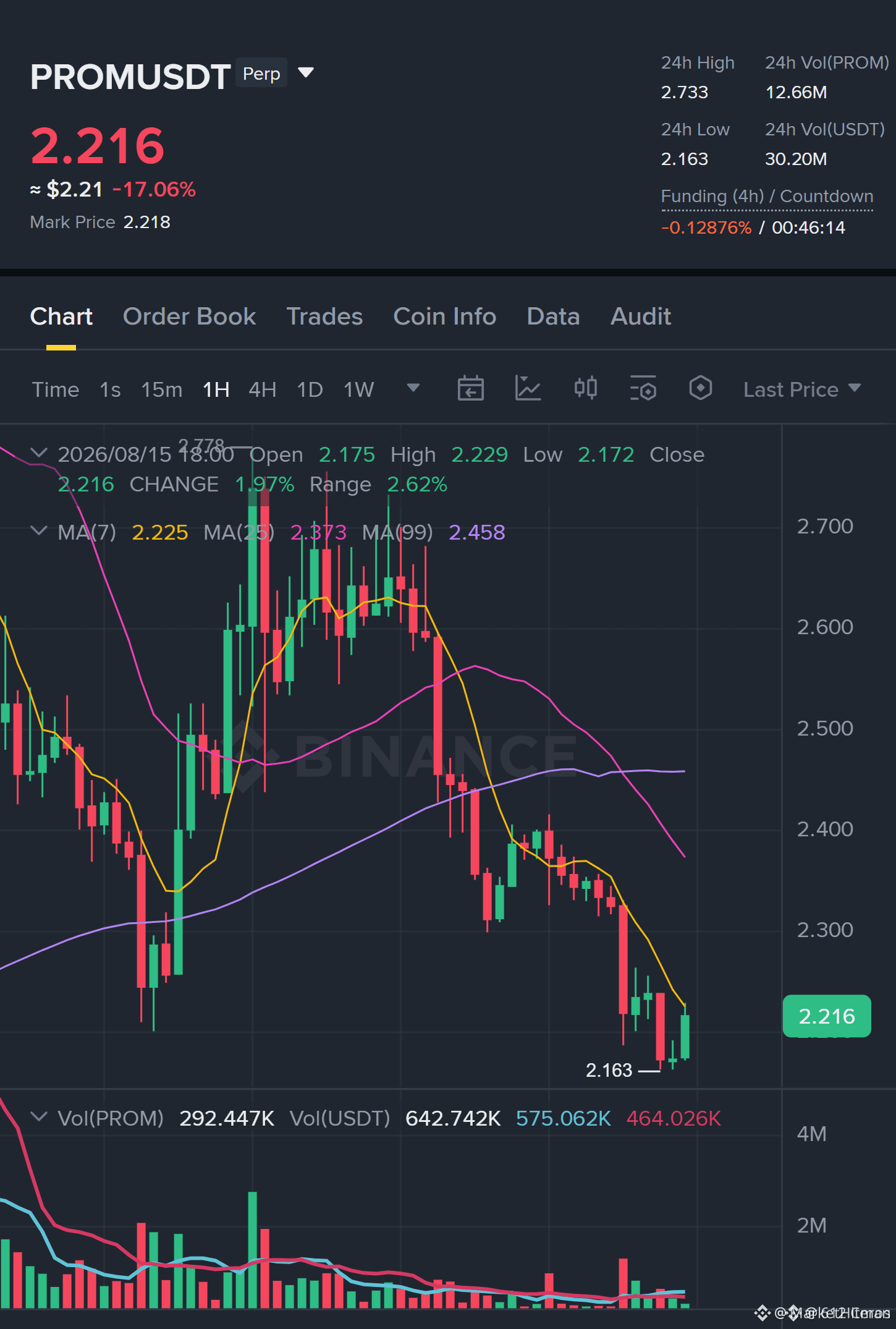Viewport: 896px width, 1329px height.
Task: Switch to the Trades tab
Action: pos(324,316)
